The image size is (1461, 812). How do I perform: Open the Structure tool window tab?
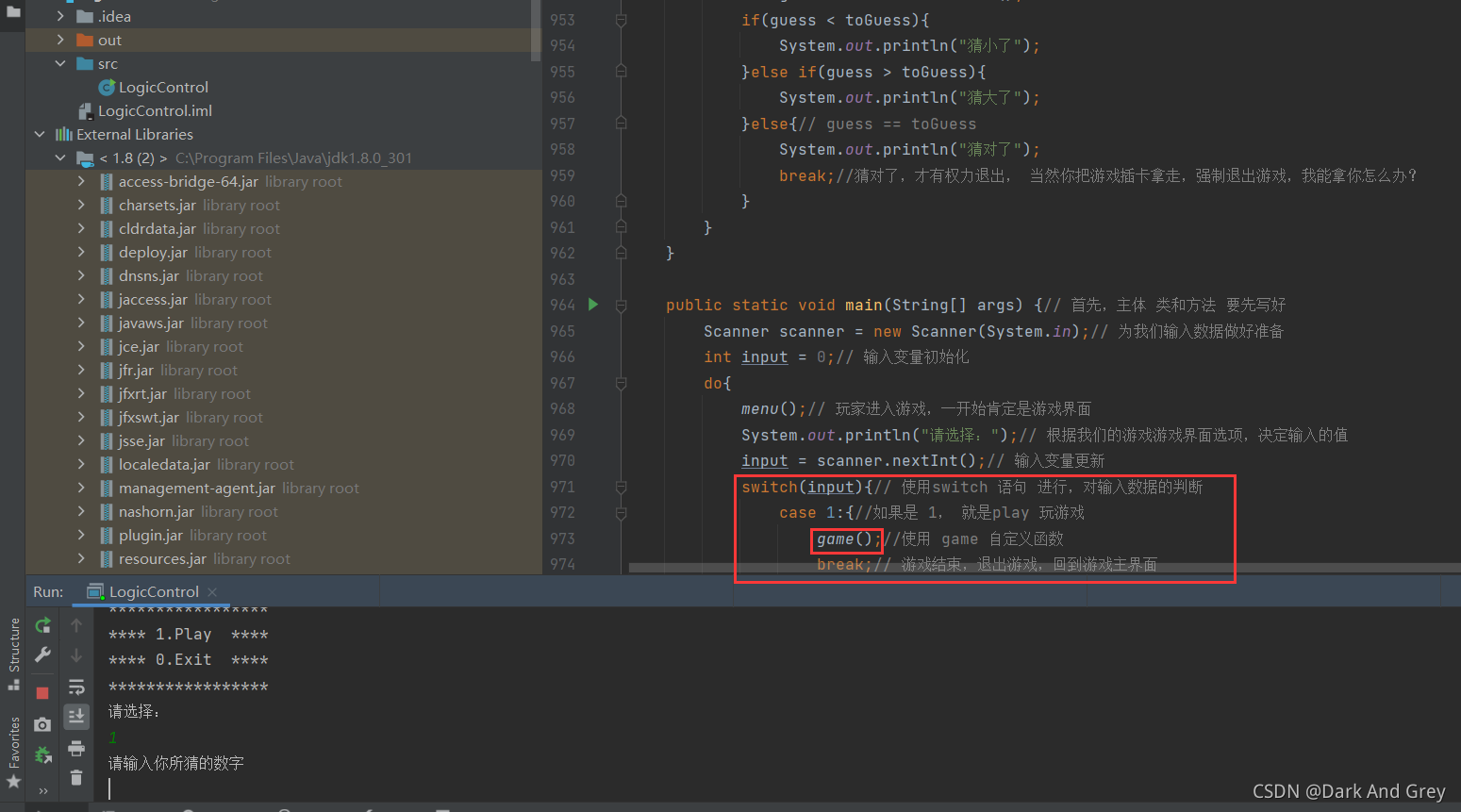[13, 651]
